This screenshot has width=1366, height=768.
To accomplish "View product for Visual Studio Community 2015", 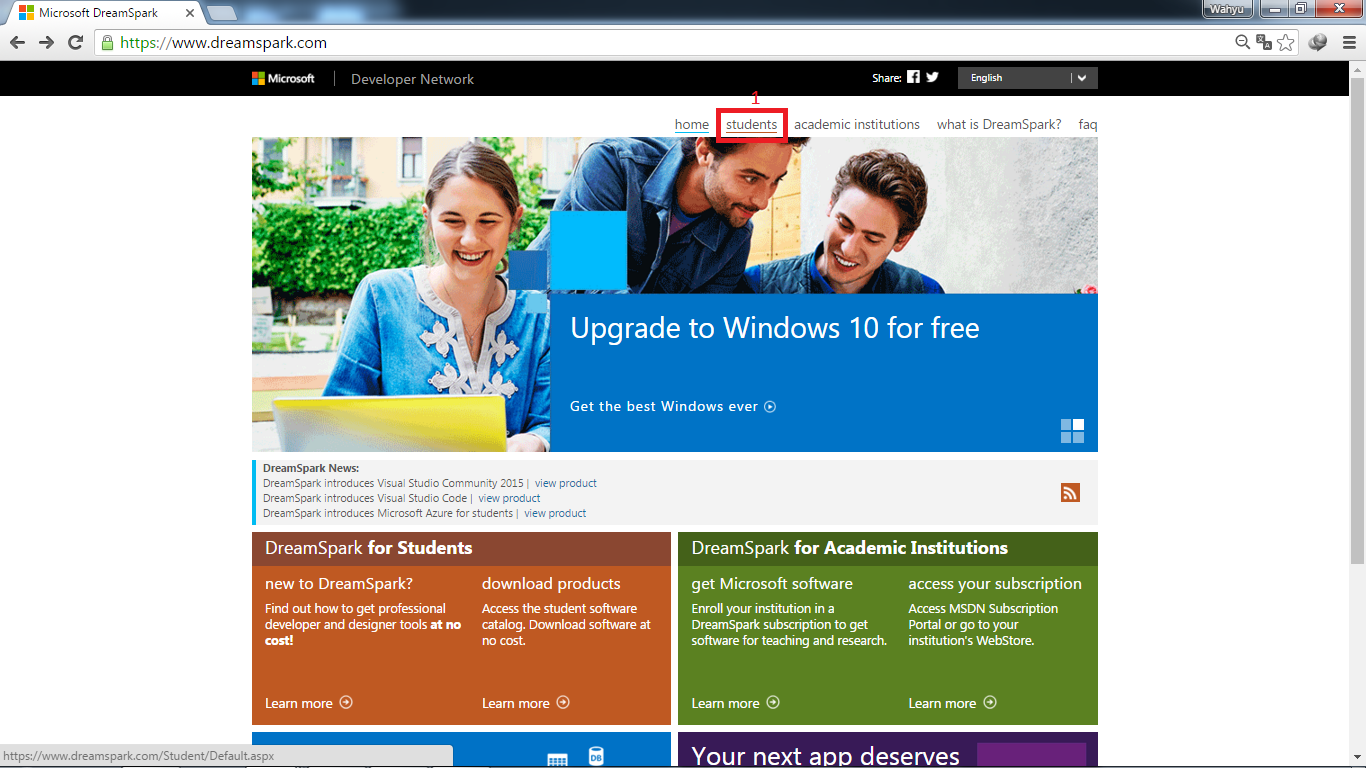I will pyautogui.click(x=565, y=483).
